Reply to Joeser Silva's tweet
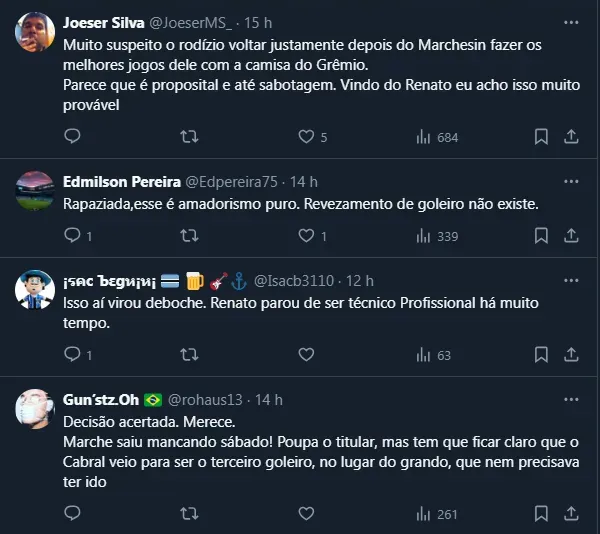600x534 pixels. click(x=72, y=136)
